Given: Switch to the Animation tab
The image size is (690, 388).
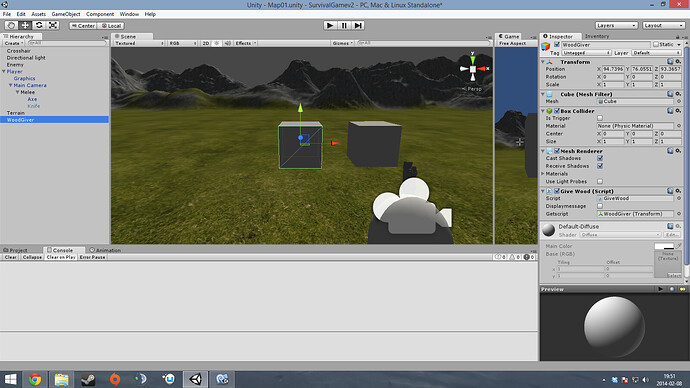Looking at the screenshot, I should tap(105, 250).
